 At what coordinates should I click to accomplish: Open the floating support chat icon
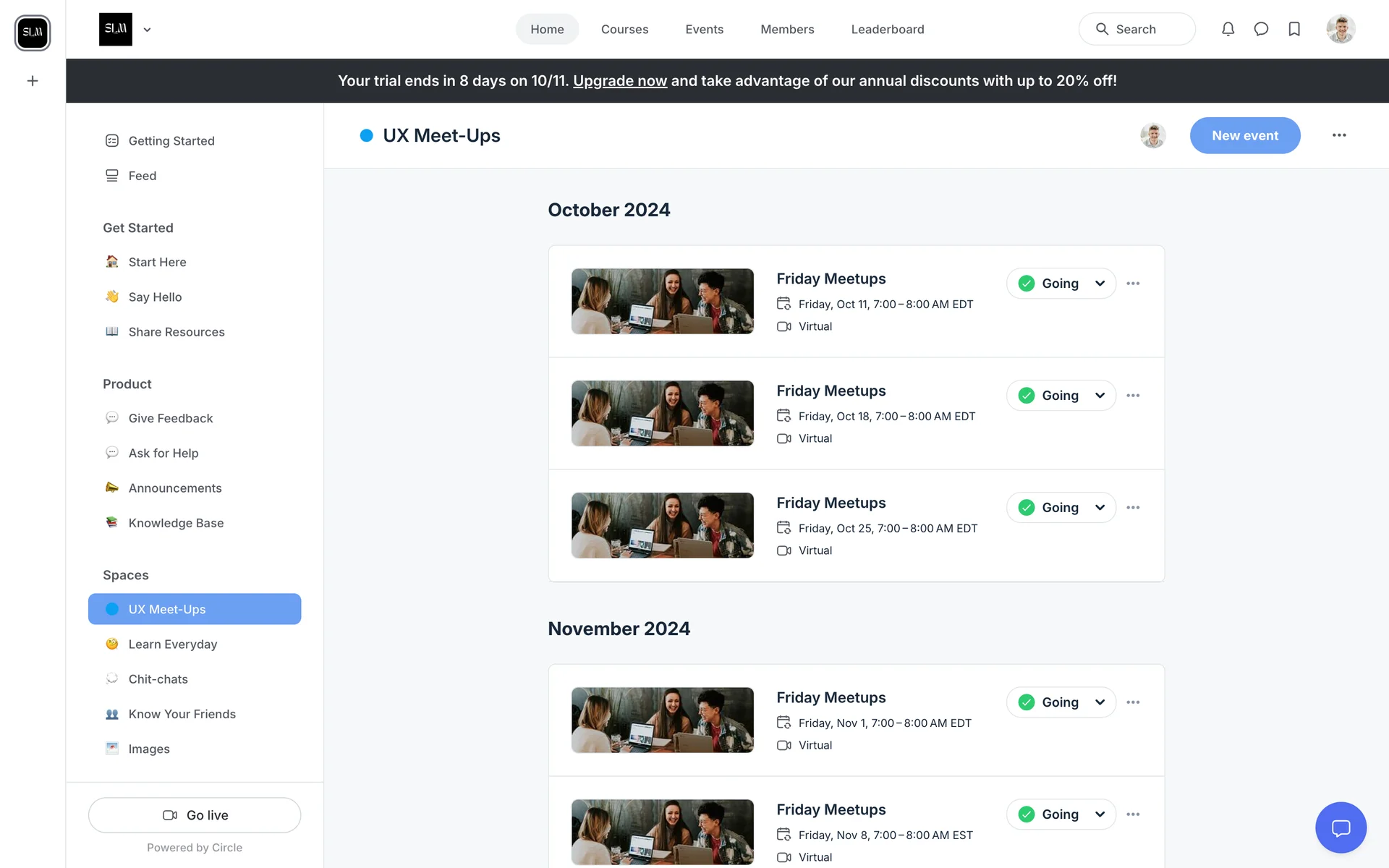click(x=1341, y=827)
